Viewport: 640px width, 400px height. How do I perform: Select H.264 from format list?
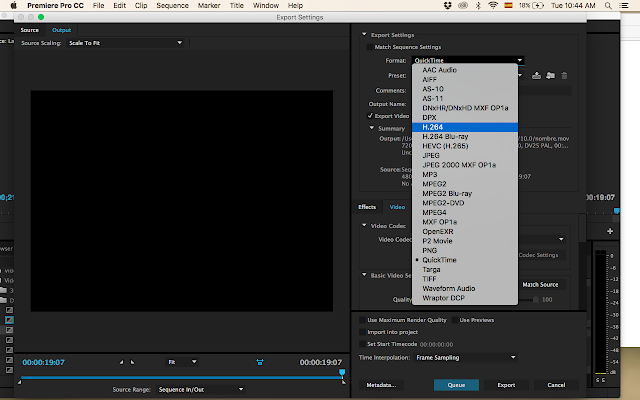465,127
